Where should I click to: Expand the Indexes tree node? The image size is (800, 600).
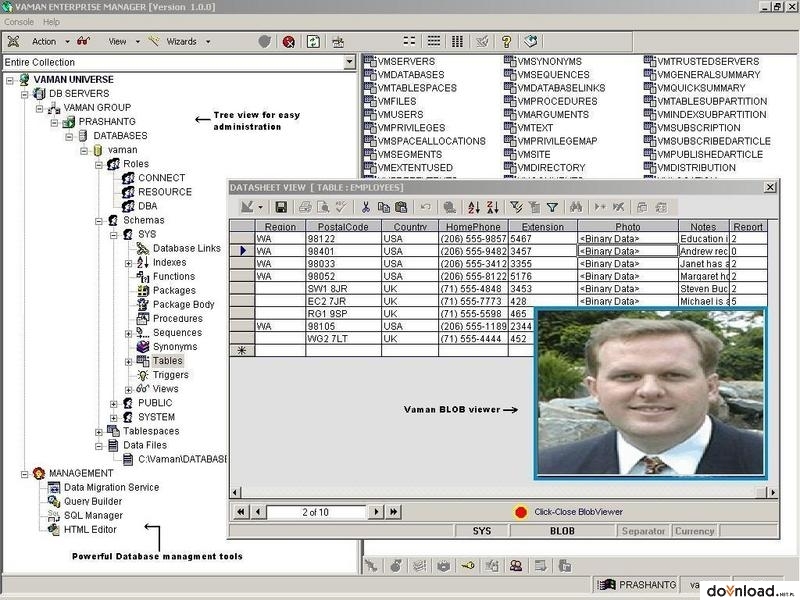[128, 263]
